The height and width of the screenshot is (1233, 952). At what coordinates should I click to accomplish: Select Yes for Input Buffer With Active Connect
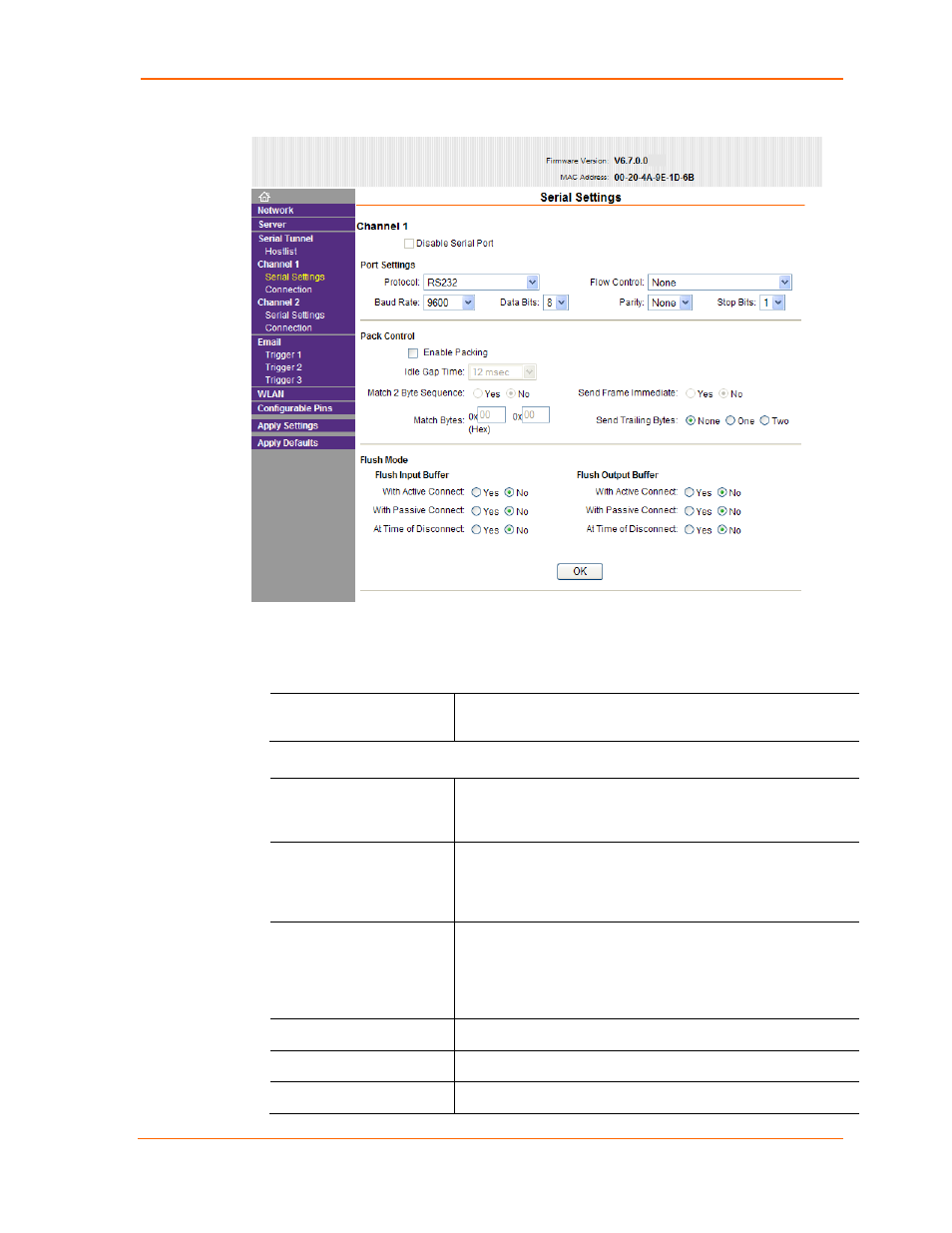[477, 493]
